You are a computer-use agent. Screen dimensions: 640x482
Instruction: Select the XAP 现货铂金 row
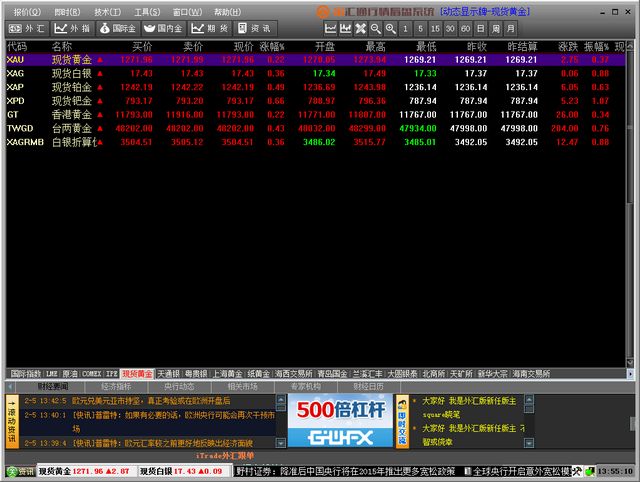pos(315,87)
